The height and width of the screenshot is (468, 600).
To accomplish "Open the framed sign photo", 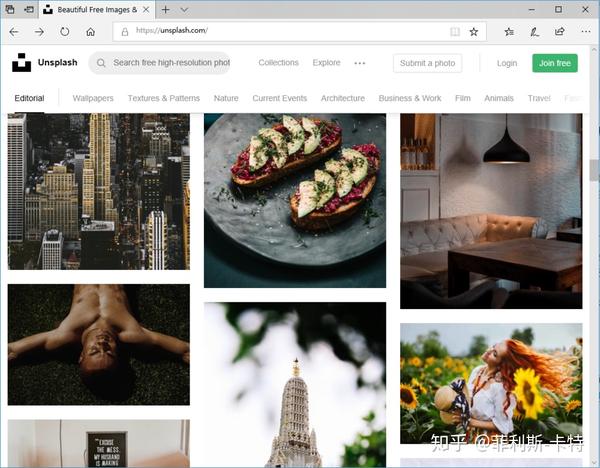I will point(99,443).
